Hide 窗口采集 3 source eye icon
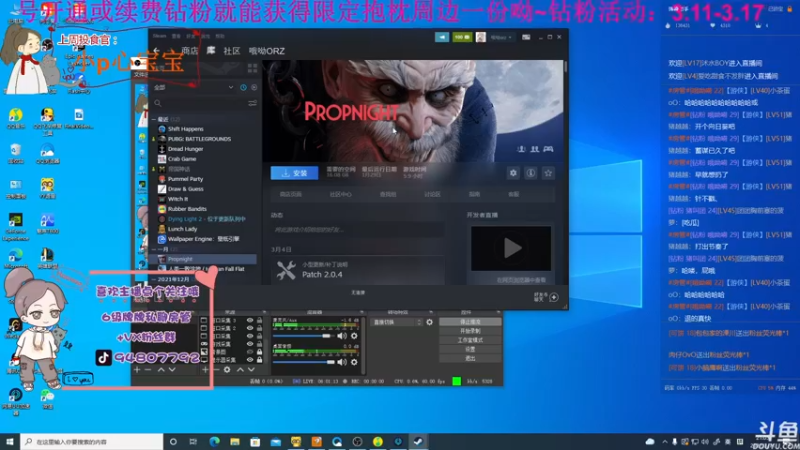 (x=250, y=320)
